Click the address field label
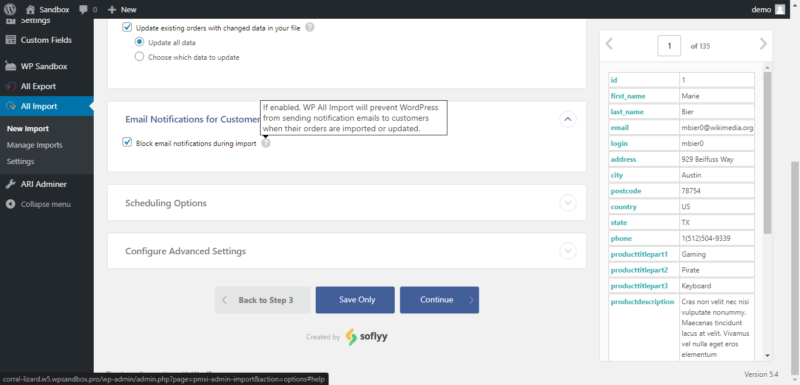This screenshot has height=385, width=800. (x=623, y=159)
